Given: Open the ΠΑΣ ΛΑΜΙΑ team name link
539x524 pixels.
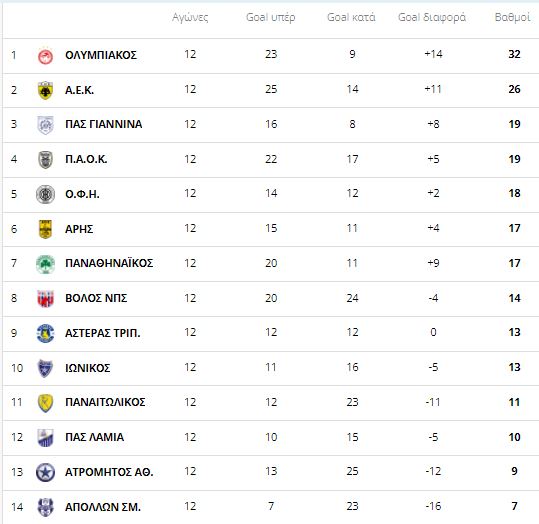Looking at the screenshot, I should pyautogui.click(x=95, y=437).
